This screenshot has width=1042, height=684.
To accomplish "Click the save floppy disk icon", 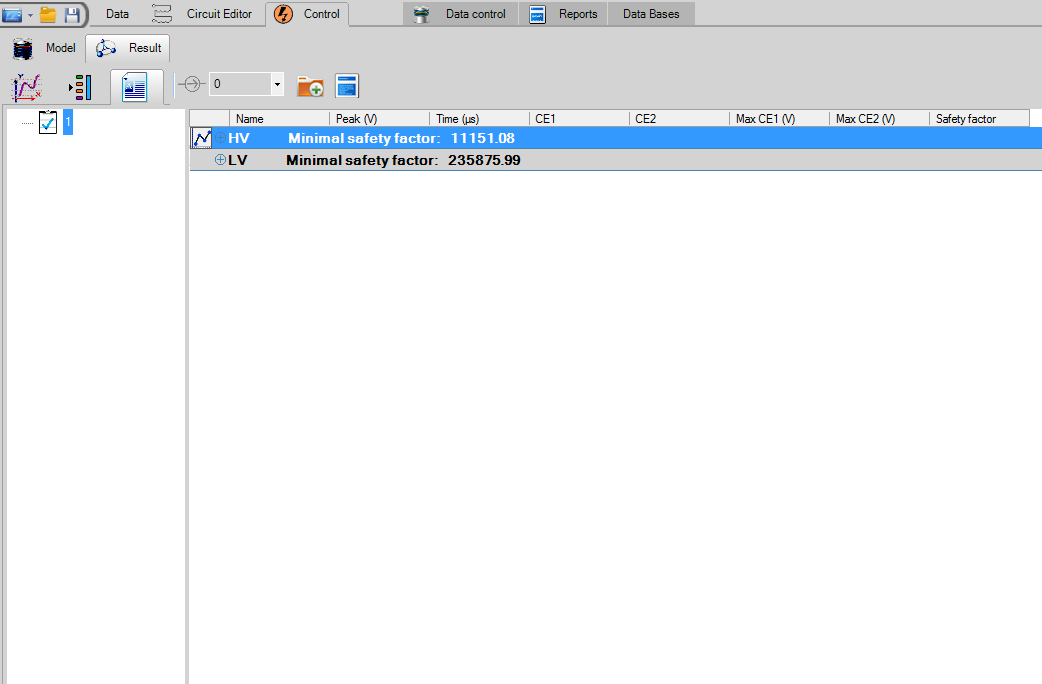I will click(x=72, y=15).
